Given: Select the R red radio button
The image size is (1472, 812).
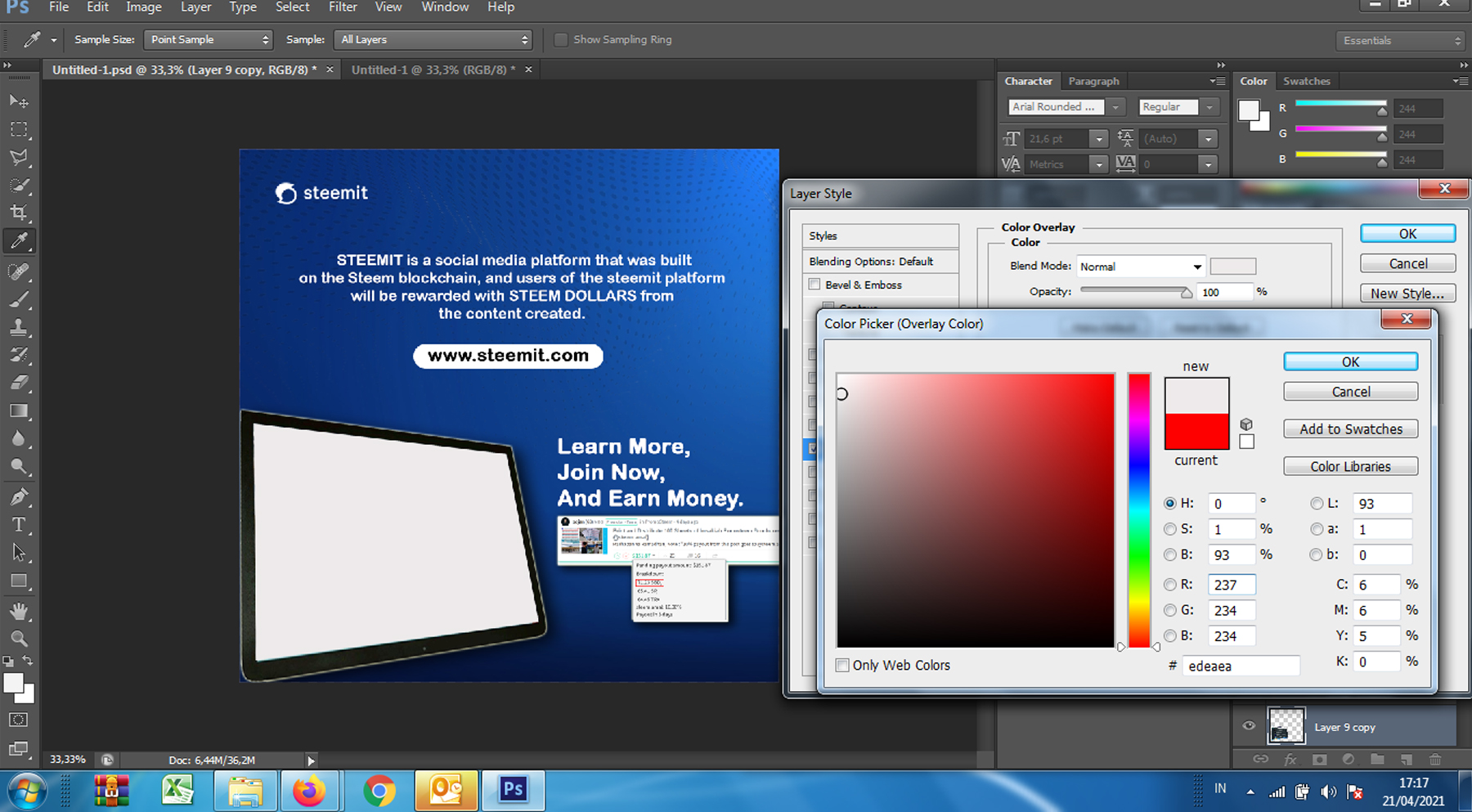Looking at the screenshot, I should click(x=1170, y=585).
